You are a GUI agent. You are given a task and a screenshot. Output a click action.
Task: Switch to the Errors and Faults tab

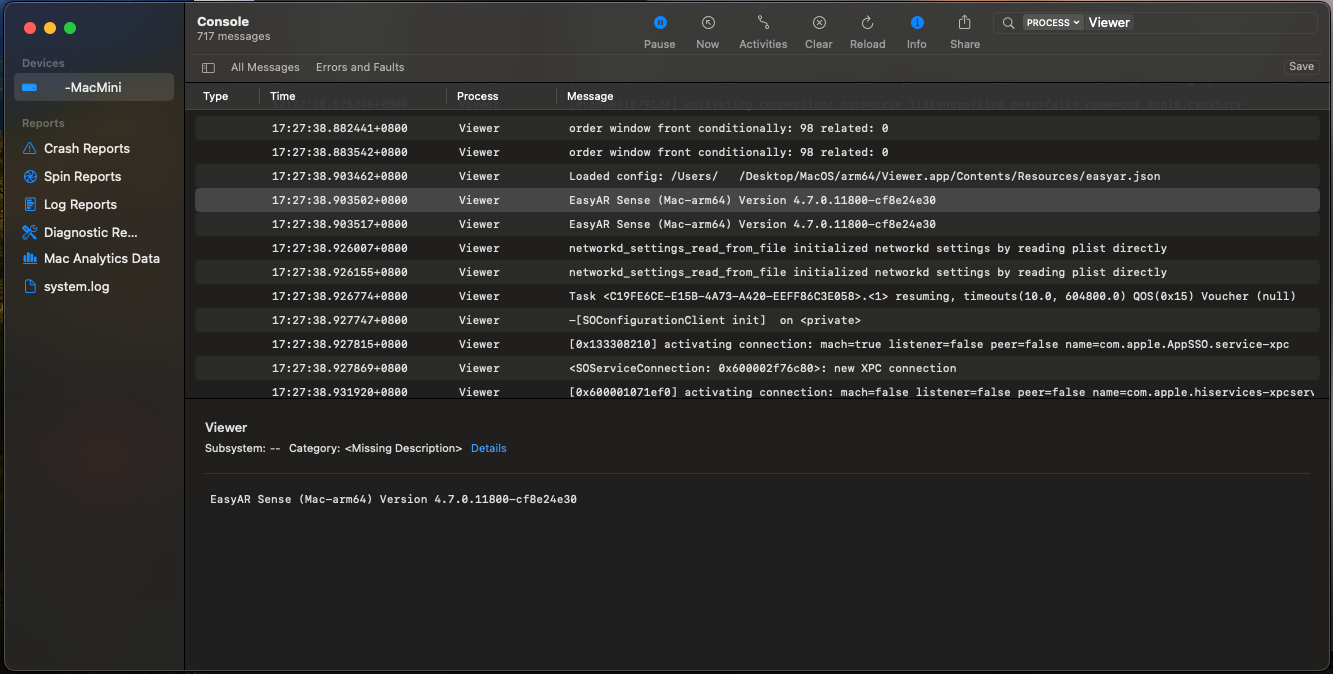click(360, 67)
